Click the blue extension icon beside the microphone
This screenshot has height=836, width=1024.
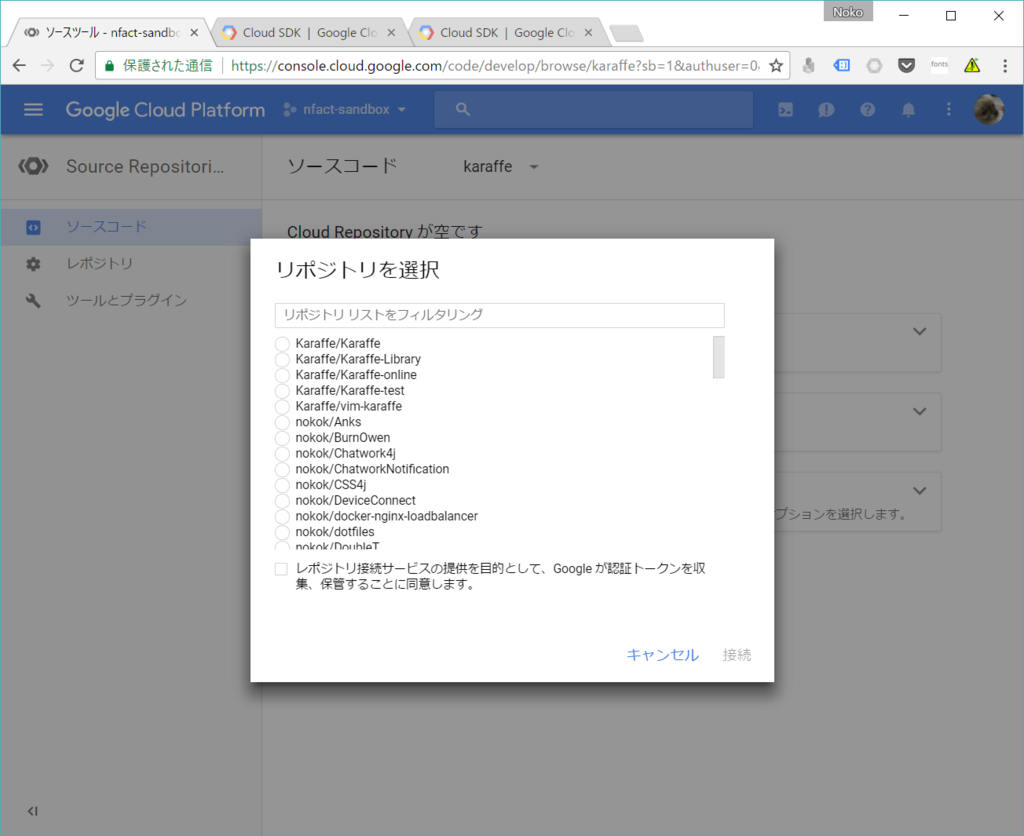pyautogui.click(x=841, y=65)
